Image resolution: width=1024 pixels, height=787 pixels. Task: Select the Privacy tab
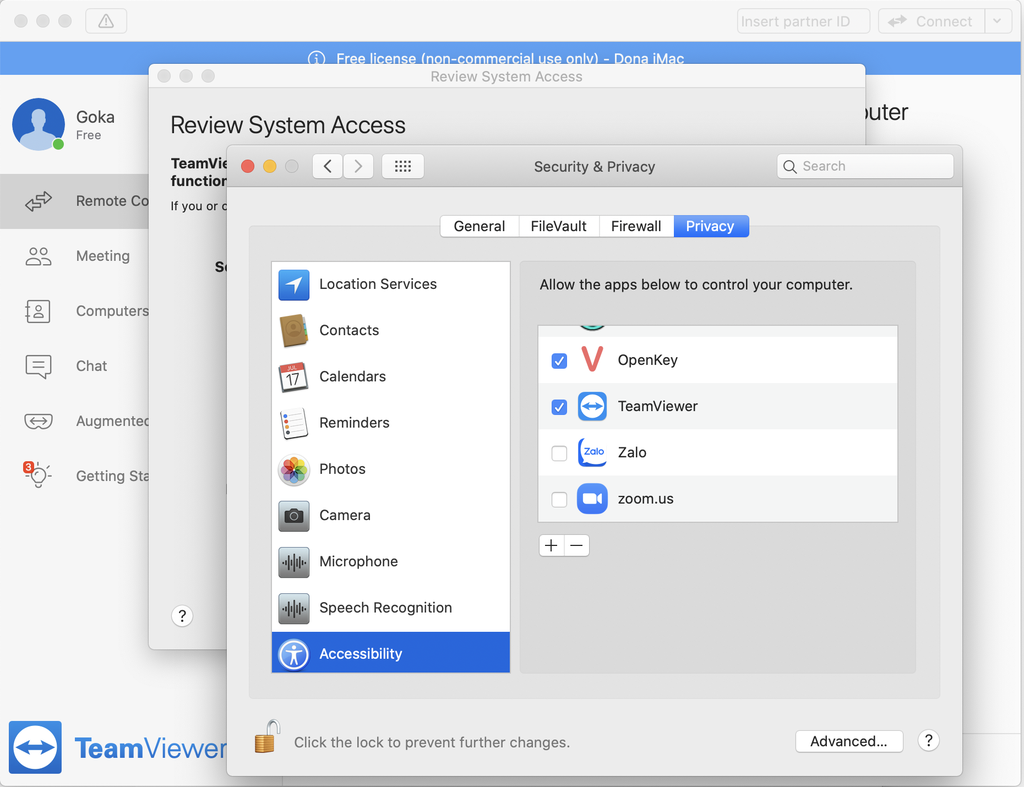(711, 226)
